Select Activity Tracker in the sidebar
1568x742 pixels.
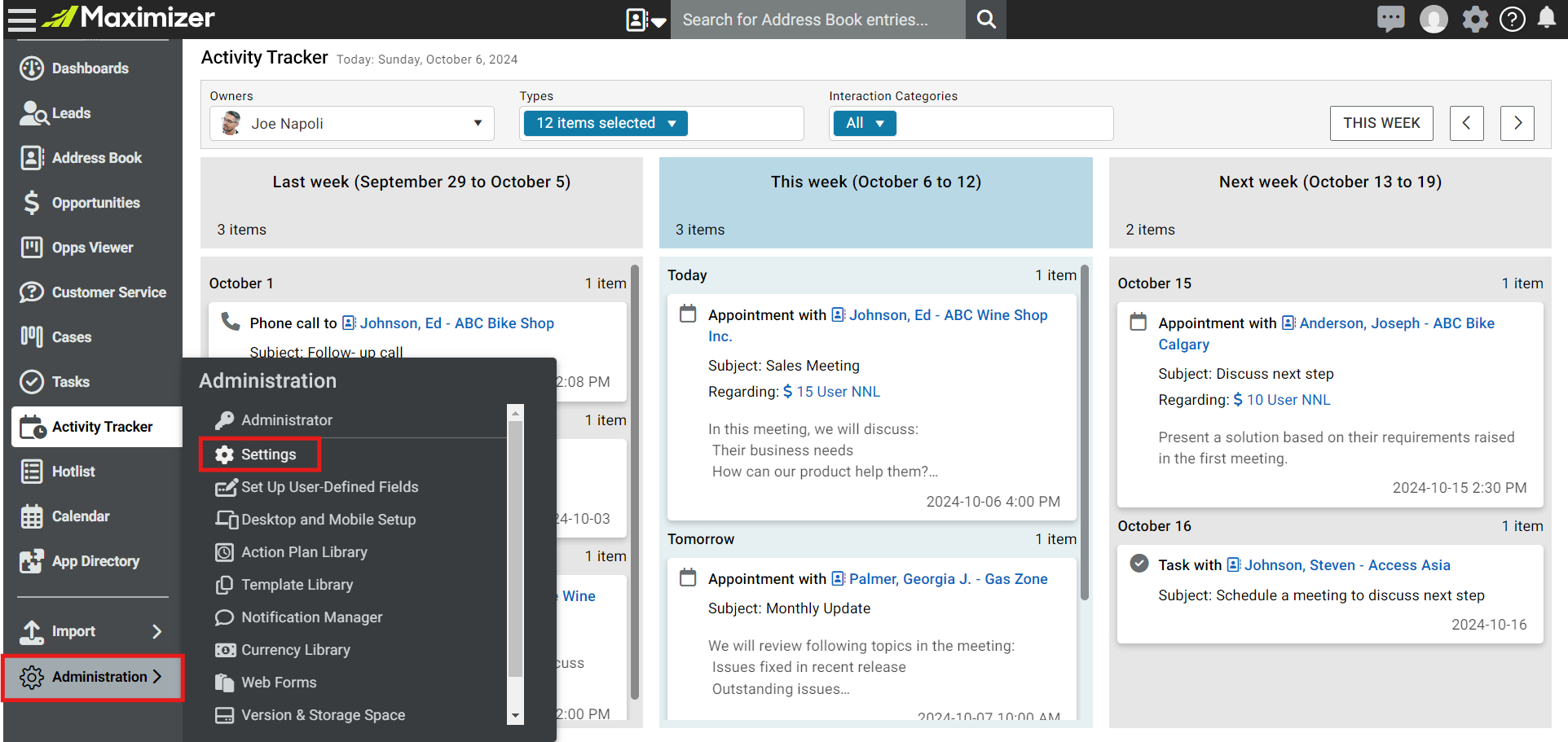click(x=96, y=427)
